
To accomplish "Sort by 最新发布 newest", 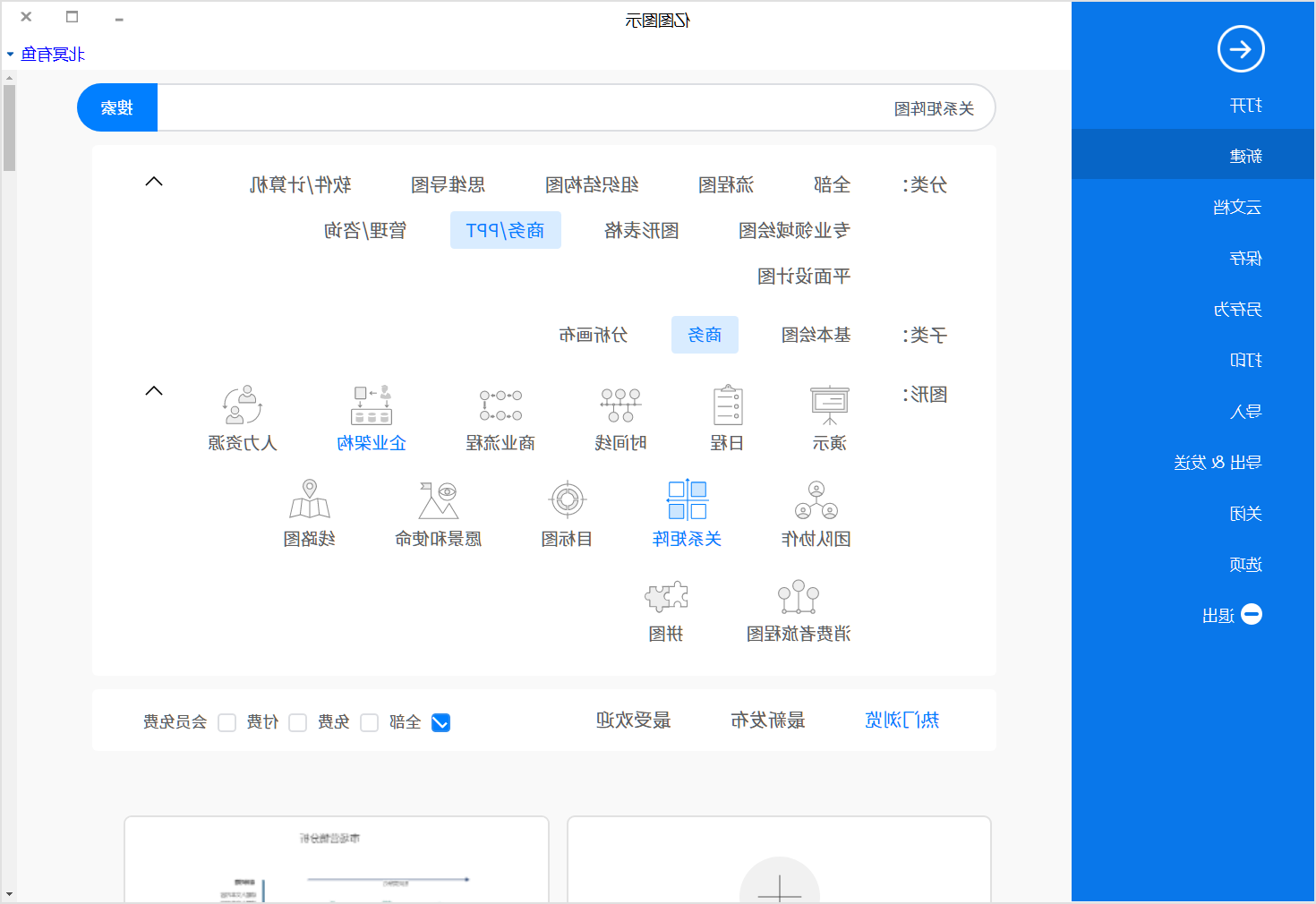I will tap(768, 720).
